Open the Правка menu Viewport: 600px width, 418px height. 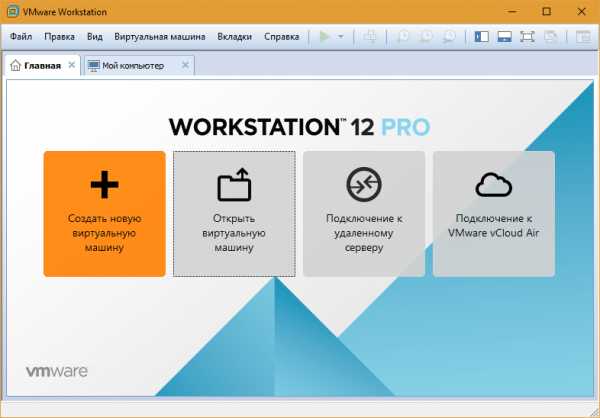(x=59, y=37)
